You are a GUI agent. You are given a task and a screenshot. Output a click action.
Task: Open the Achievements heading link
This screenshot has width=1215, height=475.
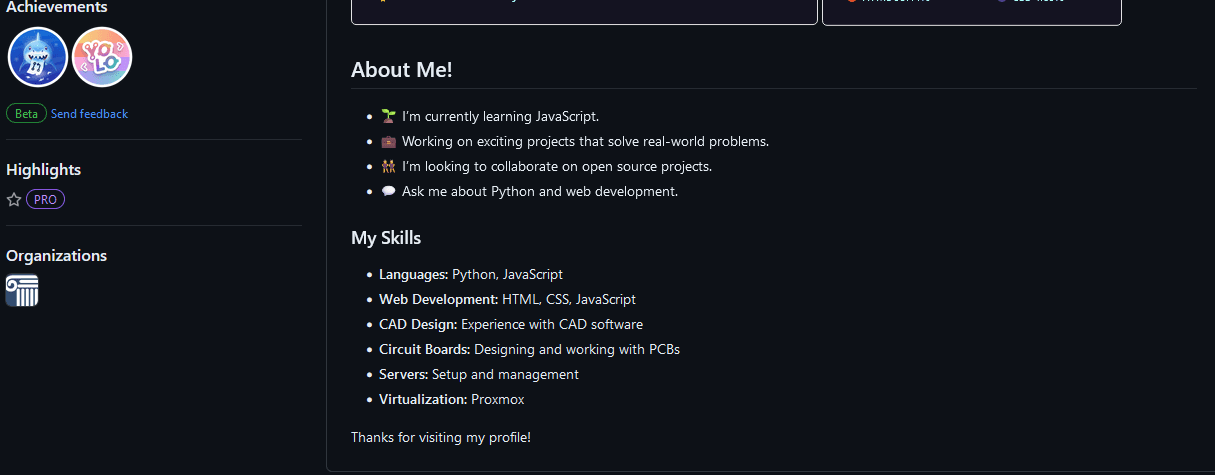point(57,7)
